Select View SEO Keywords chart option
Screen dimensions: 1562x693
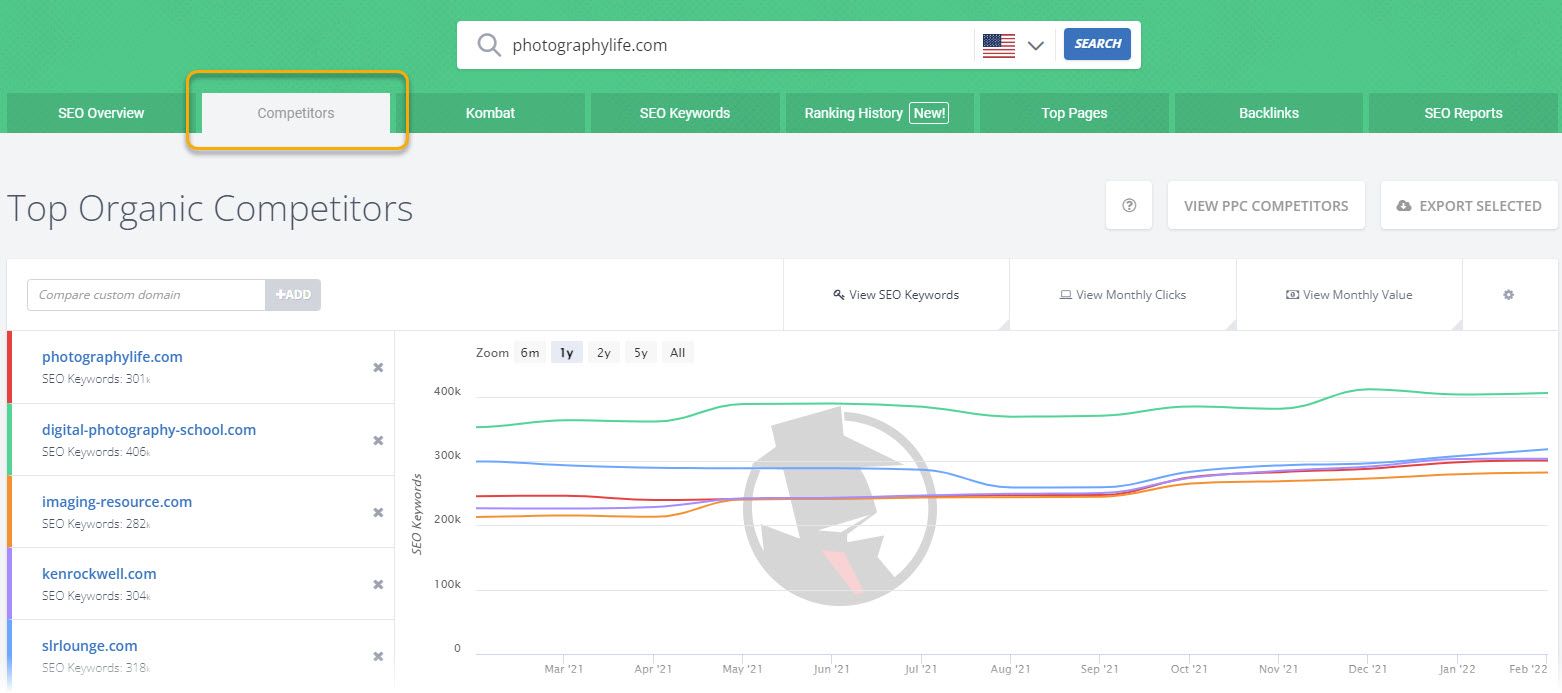coord(896,295)
